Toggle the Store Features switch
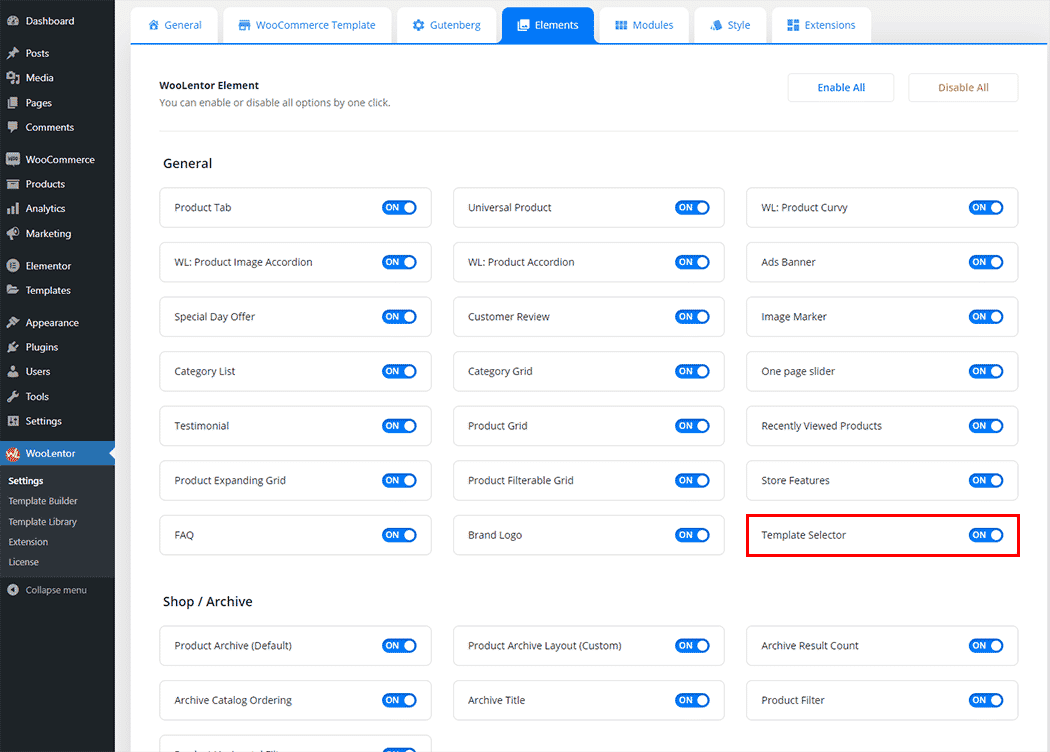 coord(986,480)
